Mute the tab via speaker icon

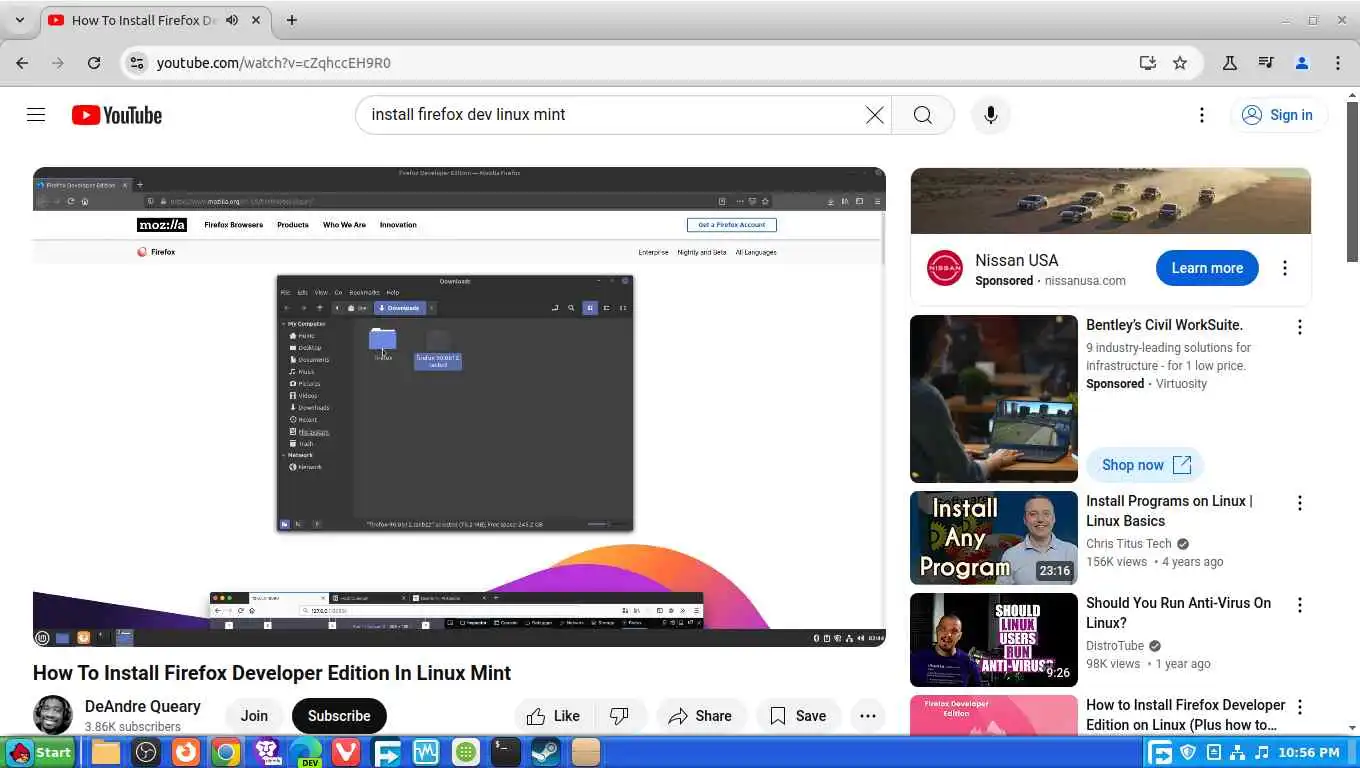coord(232,20)
